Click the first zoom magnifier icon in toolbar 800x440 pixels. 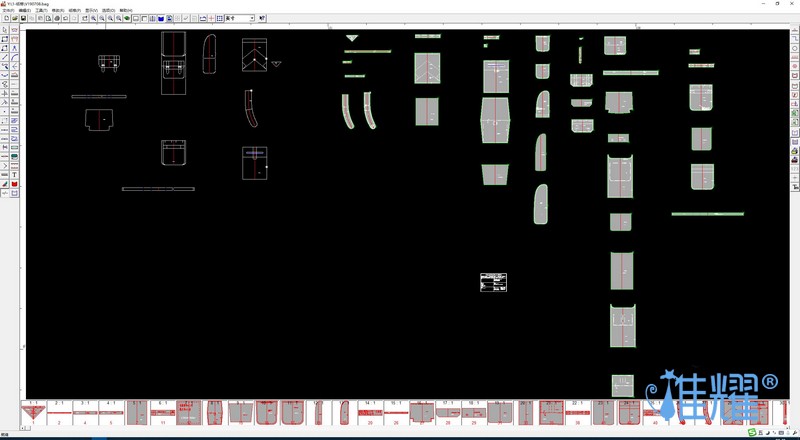(94, 18)
